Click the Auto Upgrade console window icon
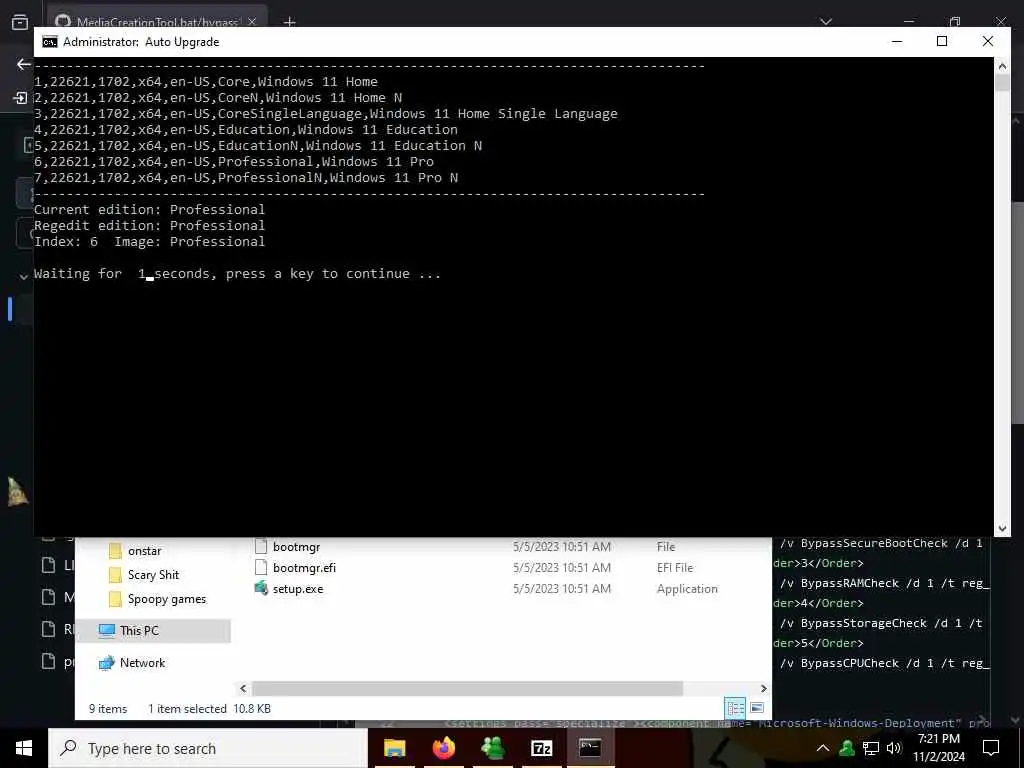 [50, 42]
